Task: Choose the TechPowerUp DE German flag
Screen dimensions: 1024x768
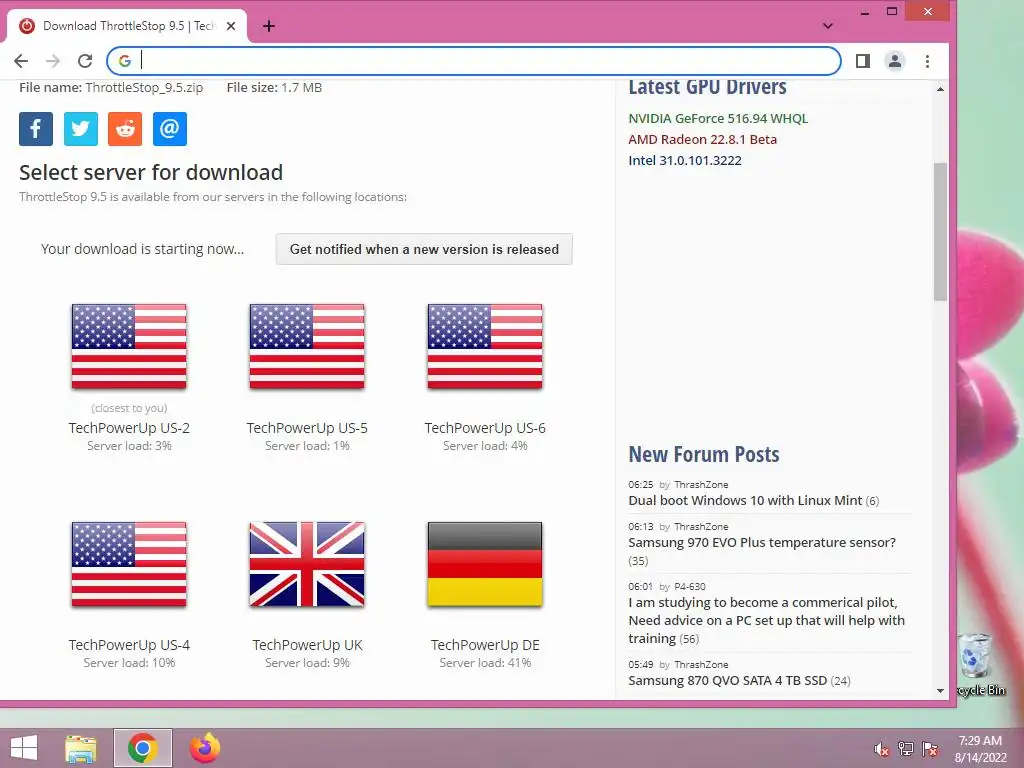Action: (485, 564)
